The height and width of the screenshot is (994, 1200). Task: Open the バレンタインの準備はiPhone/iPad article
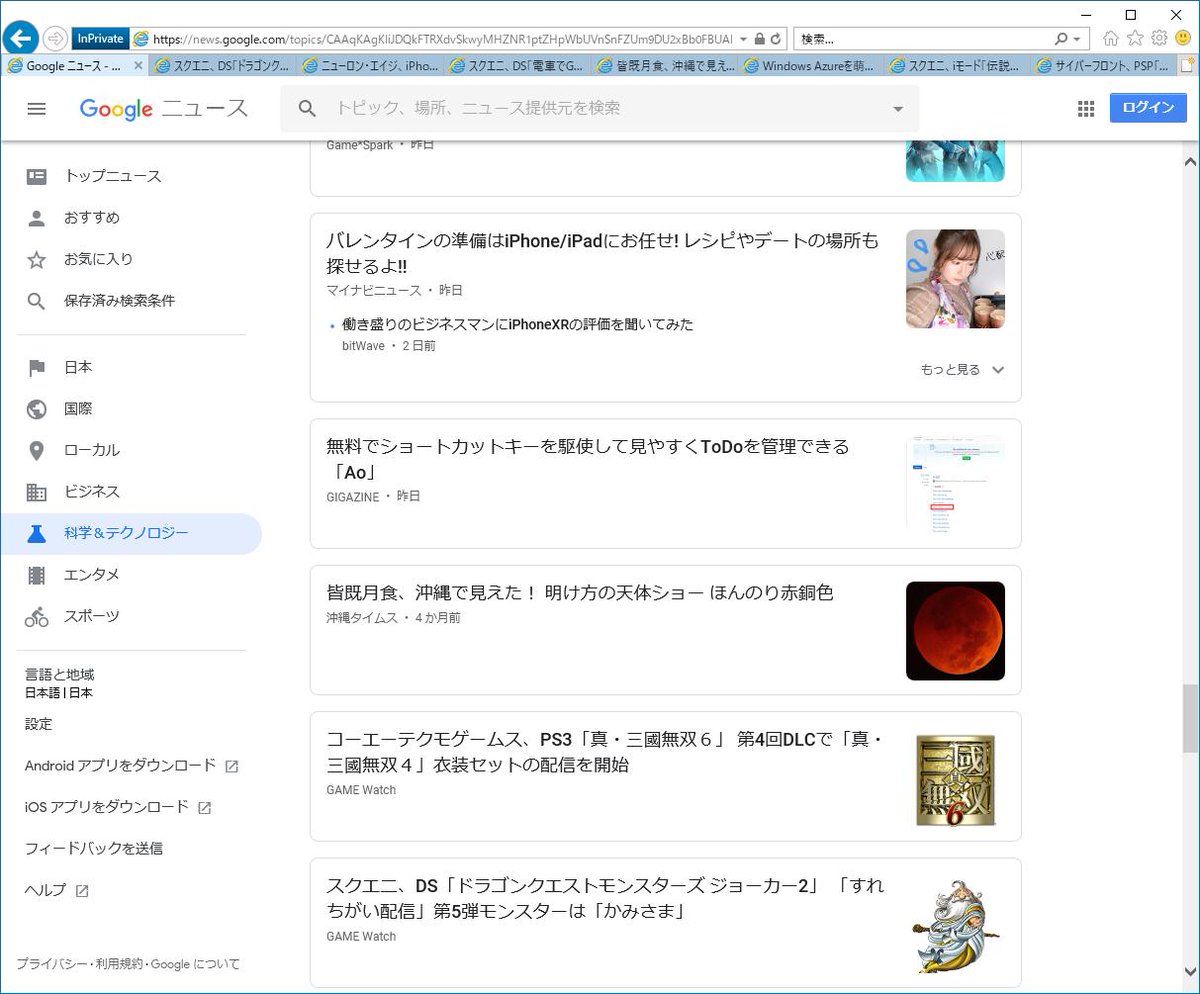point(603,253)
